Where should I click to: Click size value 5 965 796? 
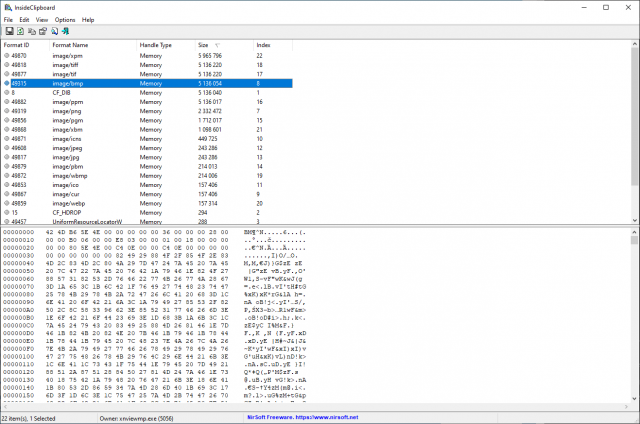point(210,55)
